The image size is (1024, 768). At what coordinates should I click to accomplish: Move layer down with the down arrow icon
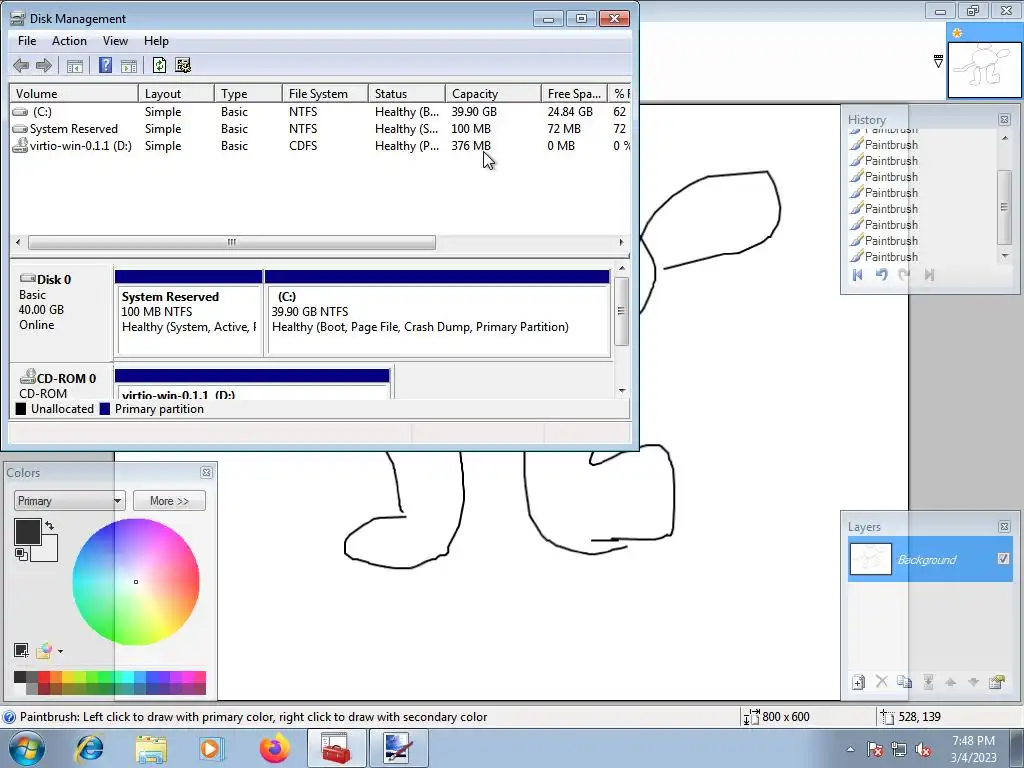tap(973, 682)
